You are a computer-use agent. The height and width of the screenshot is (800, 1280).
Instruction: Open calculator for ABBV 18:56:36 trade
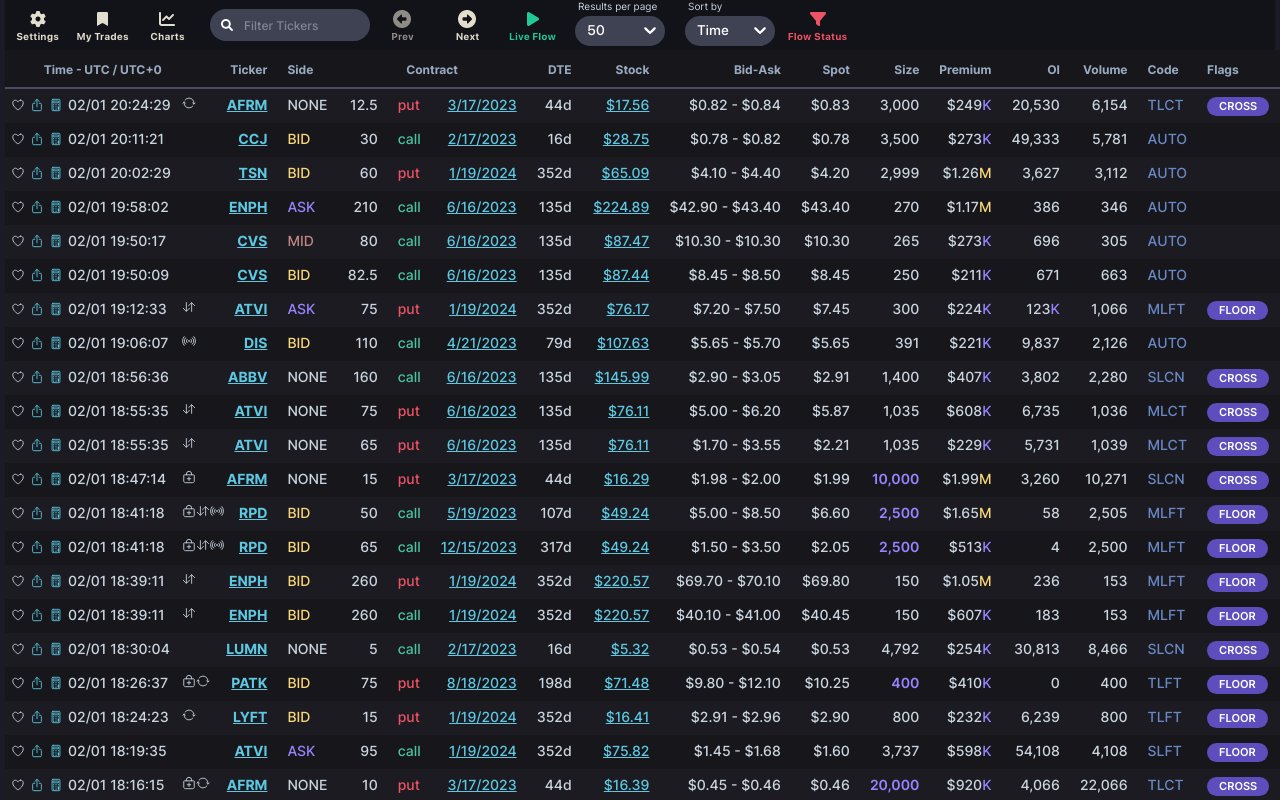click(56, 377)
